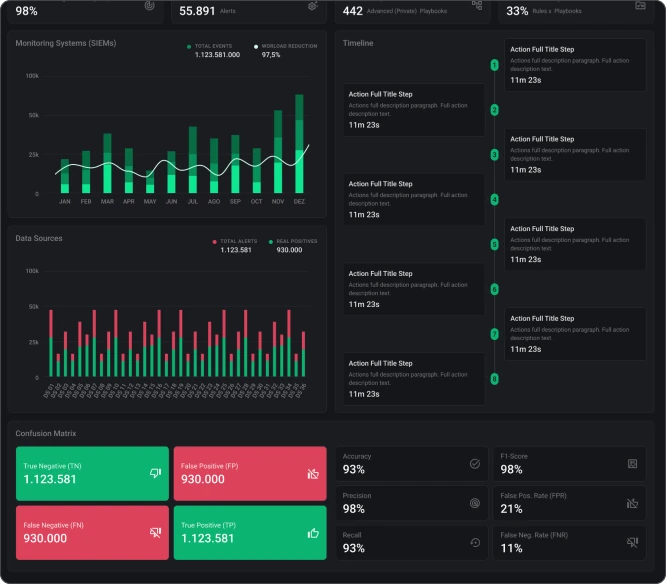Image resolution: width=666 pixels, height=584 pixels.
Task: Click the crossed thumbs-up icon in False Positive tile
Action: 313,474
